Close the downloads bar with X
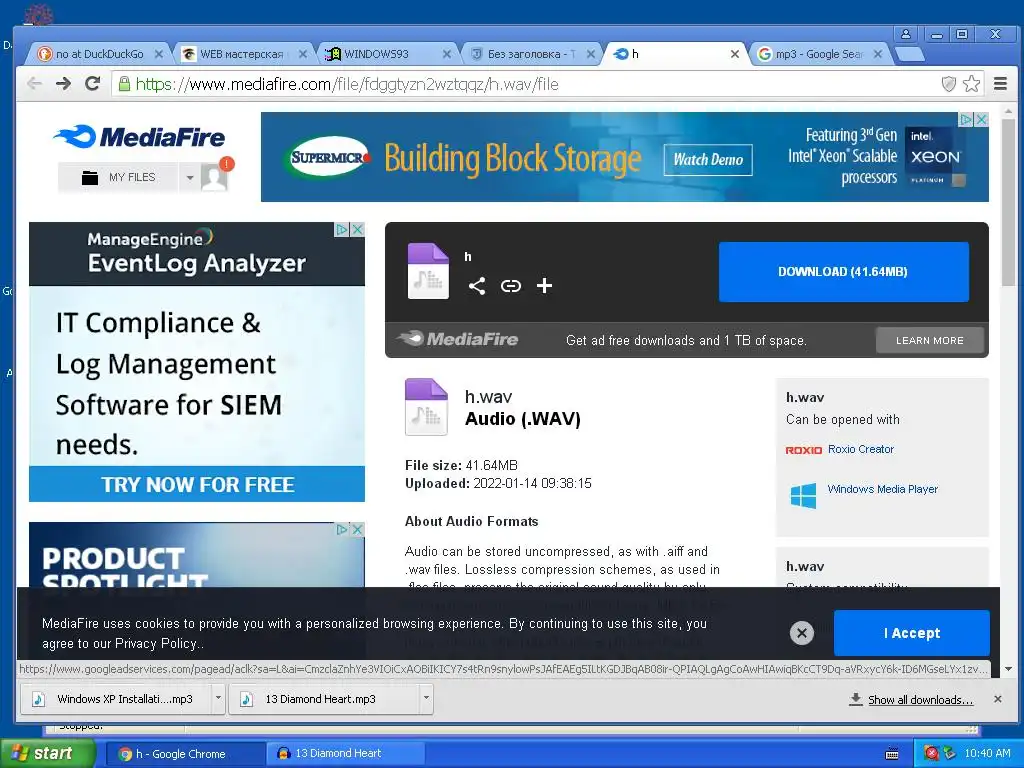 tap(997, 699)
